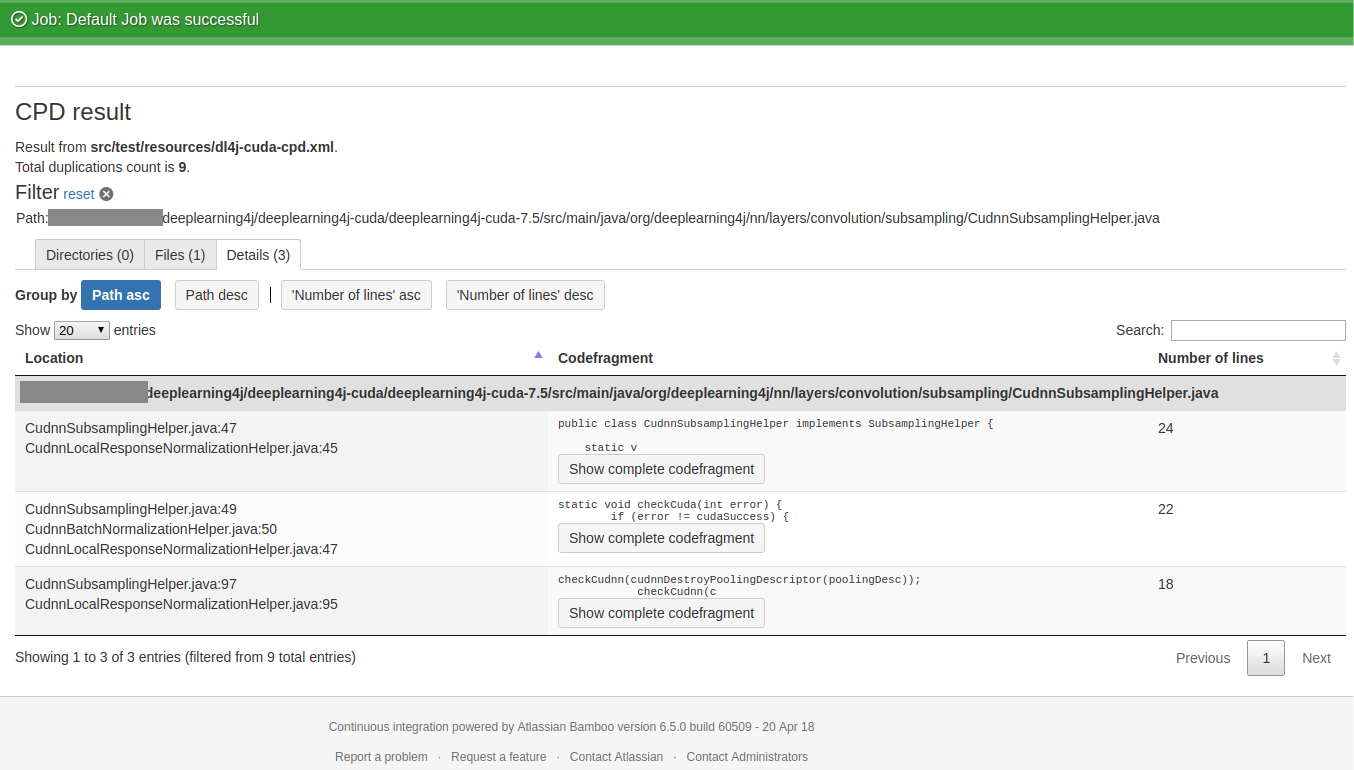Screen dimensions: 1354x770
Task: Switch grouping to 'Path desc'
Action: [216, 294]
